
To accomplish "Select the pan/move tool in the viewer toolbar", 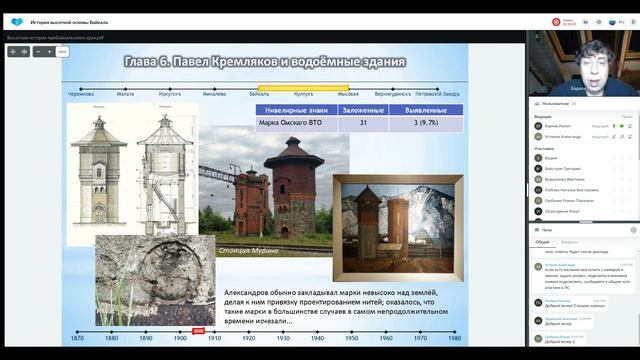I will tap(13, 52).
